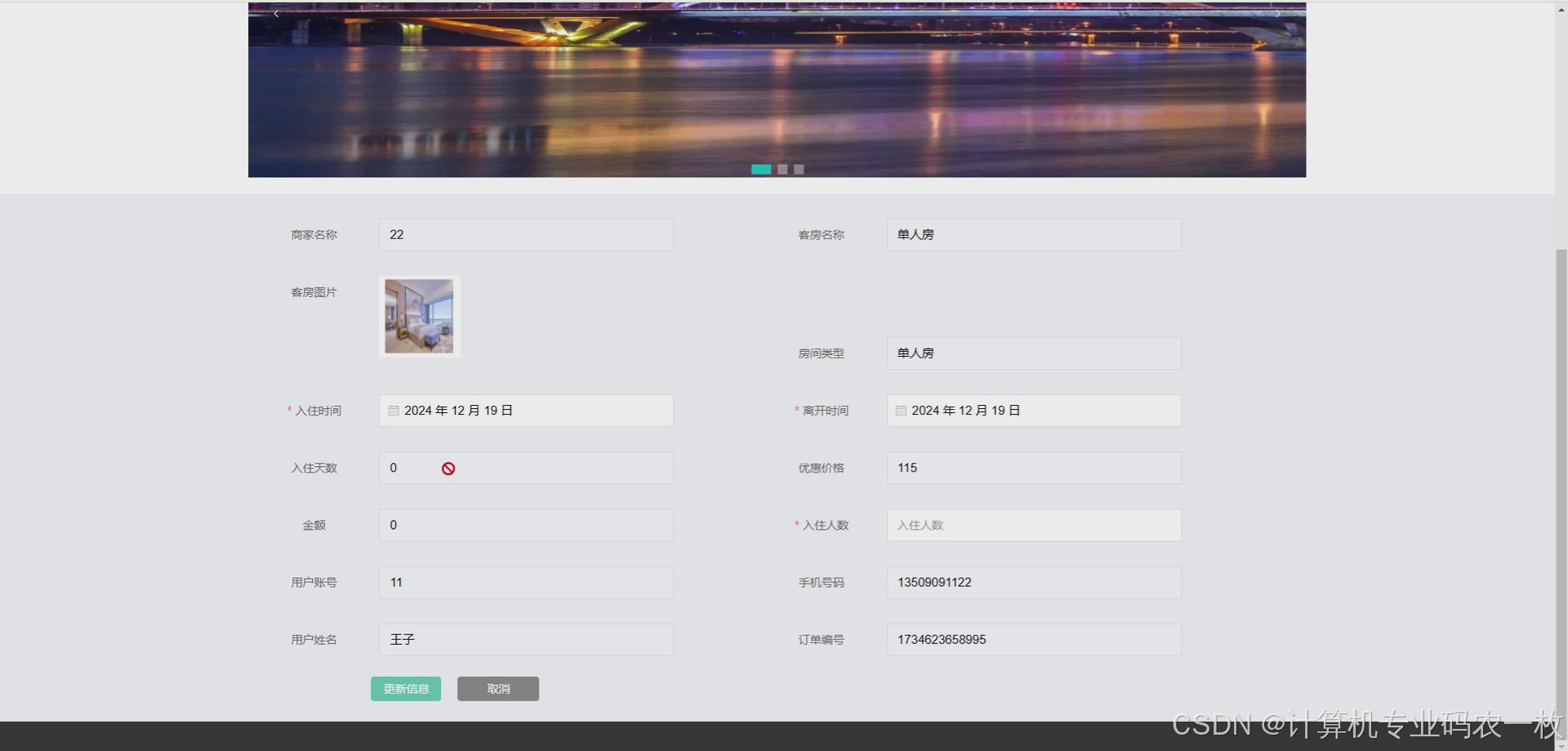Click the 手机号码 label text
The height and width of the screenshot is (751, 1568).
pos(821,582)
